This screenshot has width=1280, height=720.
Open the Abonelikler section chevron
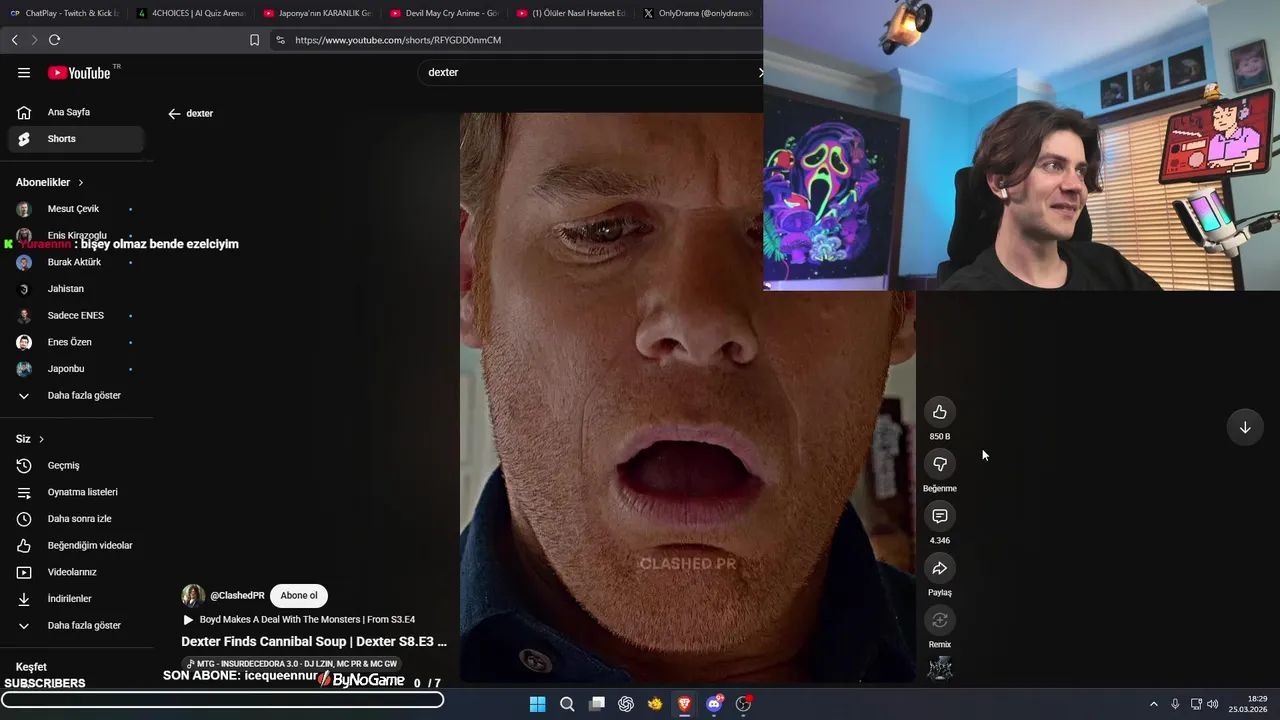pos(81,182)
